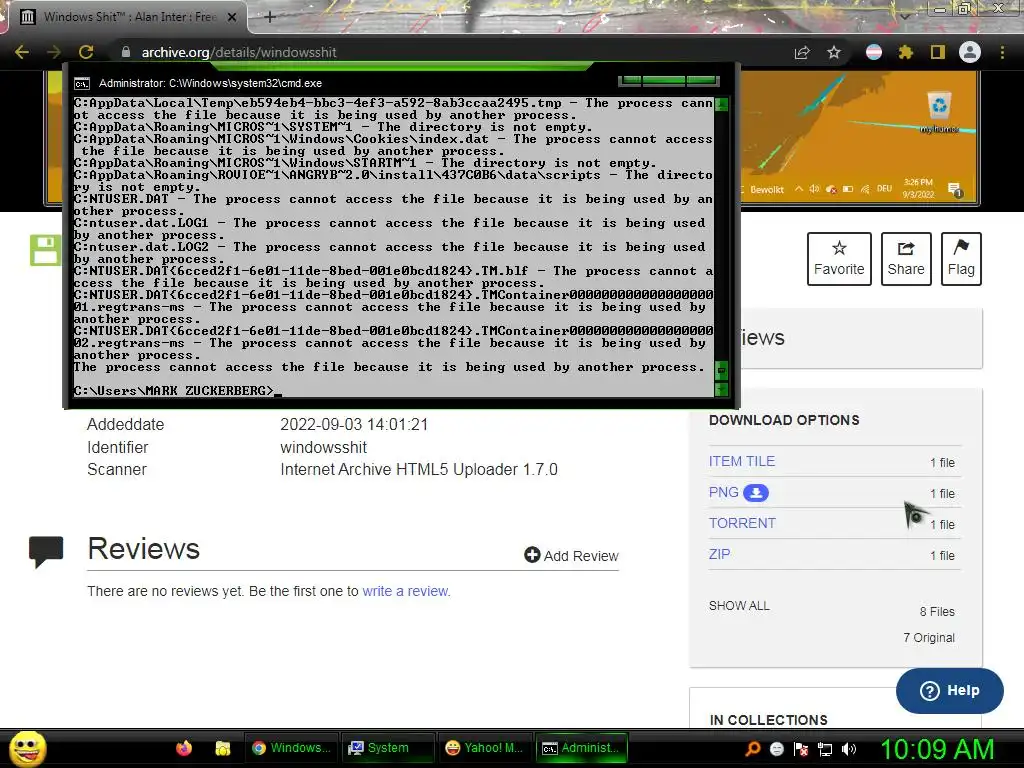This screenshot has height=768, width=1024.
Task: Click the white round tray icon
Action: click(776, 749)
